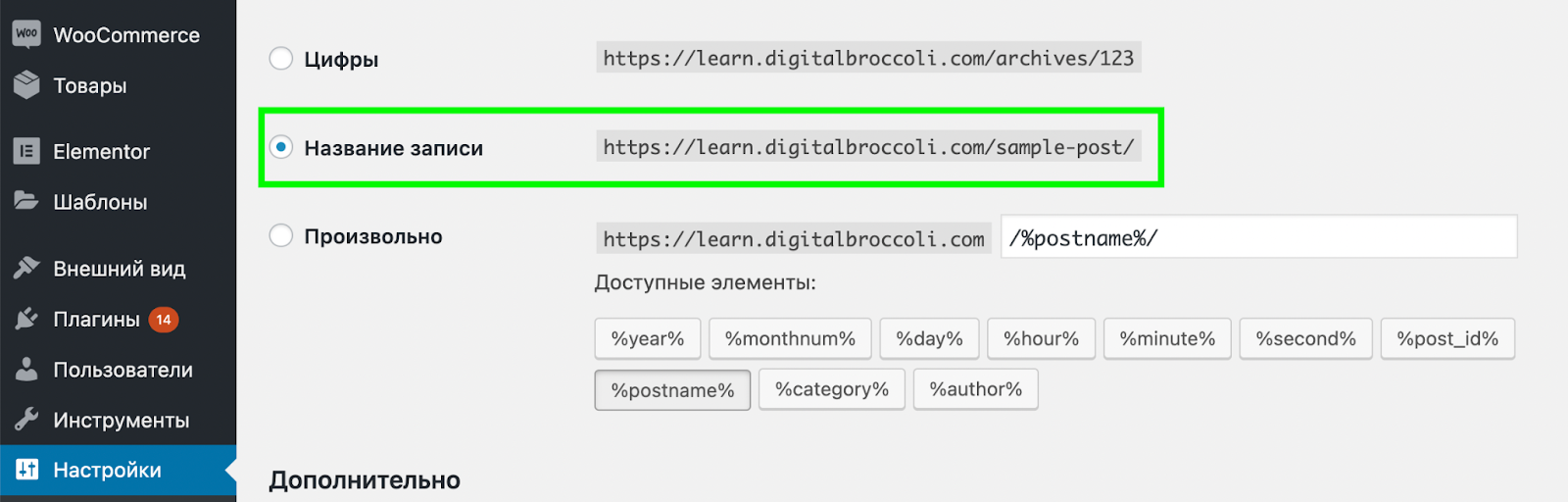Click the WooCommerce logo icon
This screenshot has width=1568, height=502.
(x=26, y=33)
